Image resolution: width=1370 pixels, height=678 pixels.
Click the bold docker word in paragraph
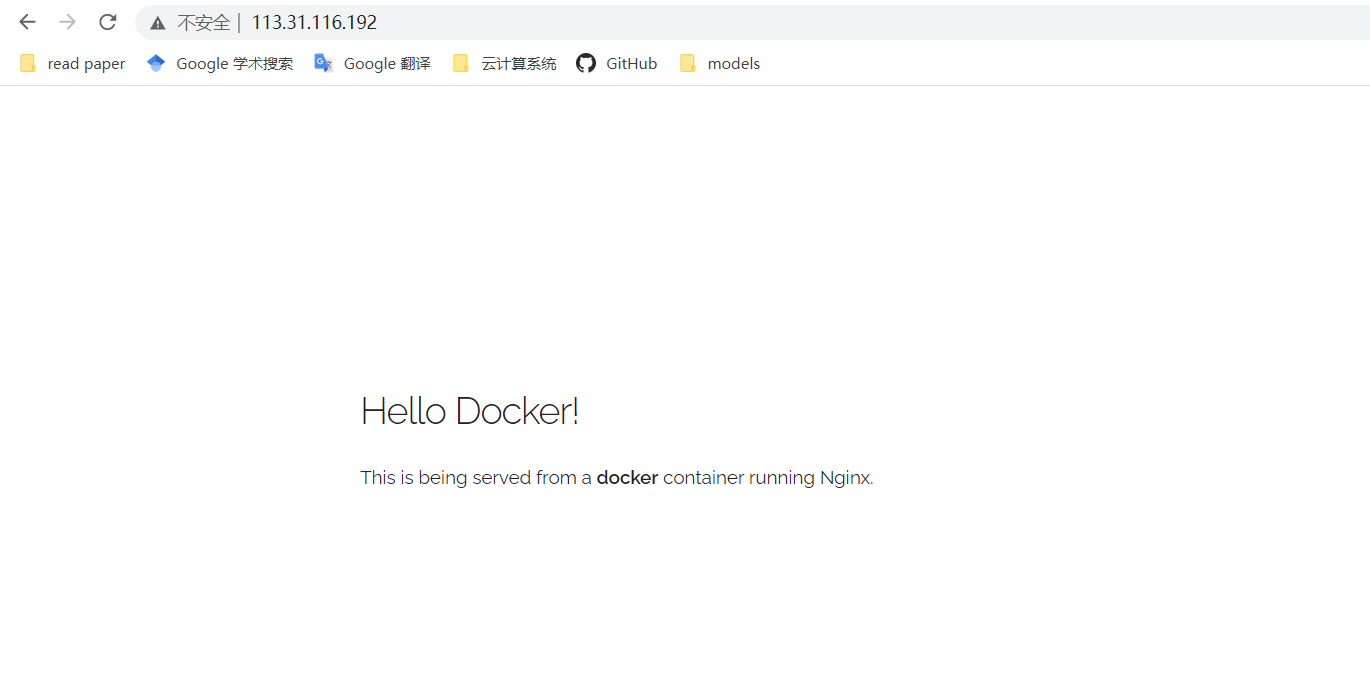(x=627, y=478)
